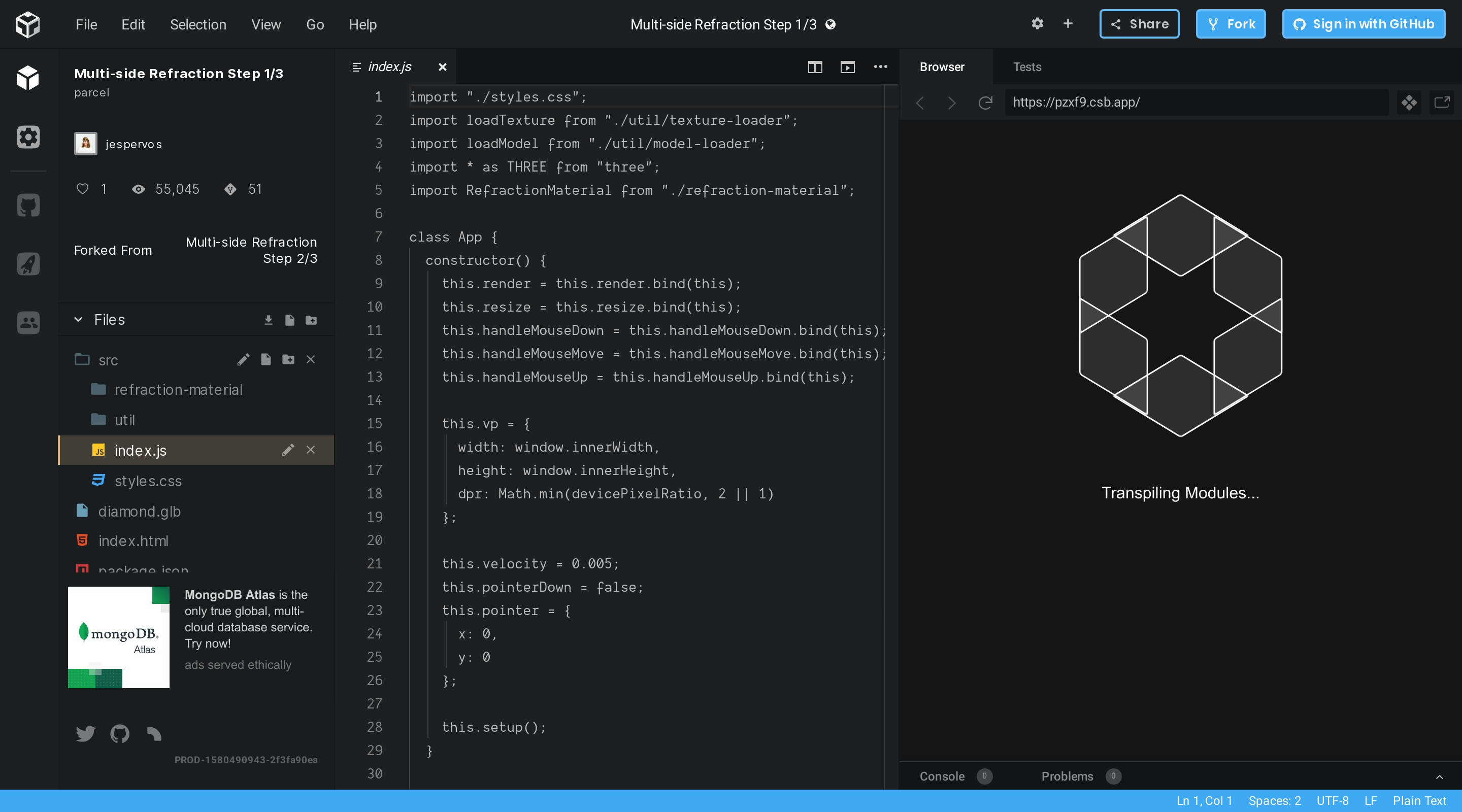Screen dimensions: 1462x812
Task: Open the Live collaboration panel
Action: [28, 323]
